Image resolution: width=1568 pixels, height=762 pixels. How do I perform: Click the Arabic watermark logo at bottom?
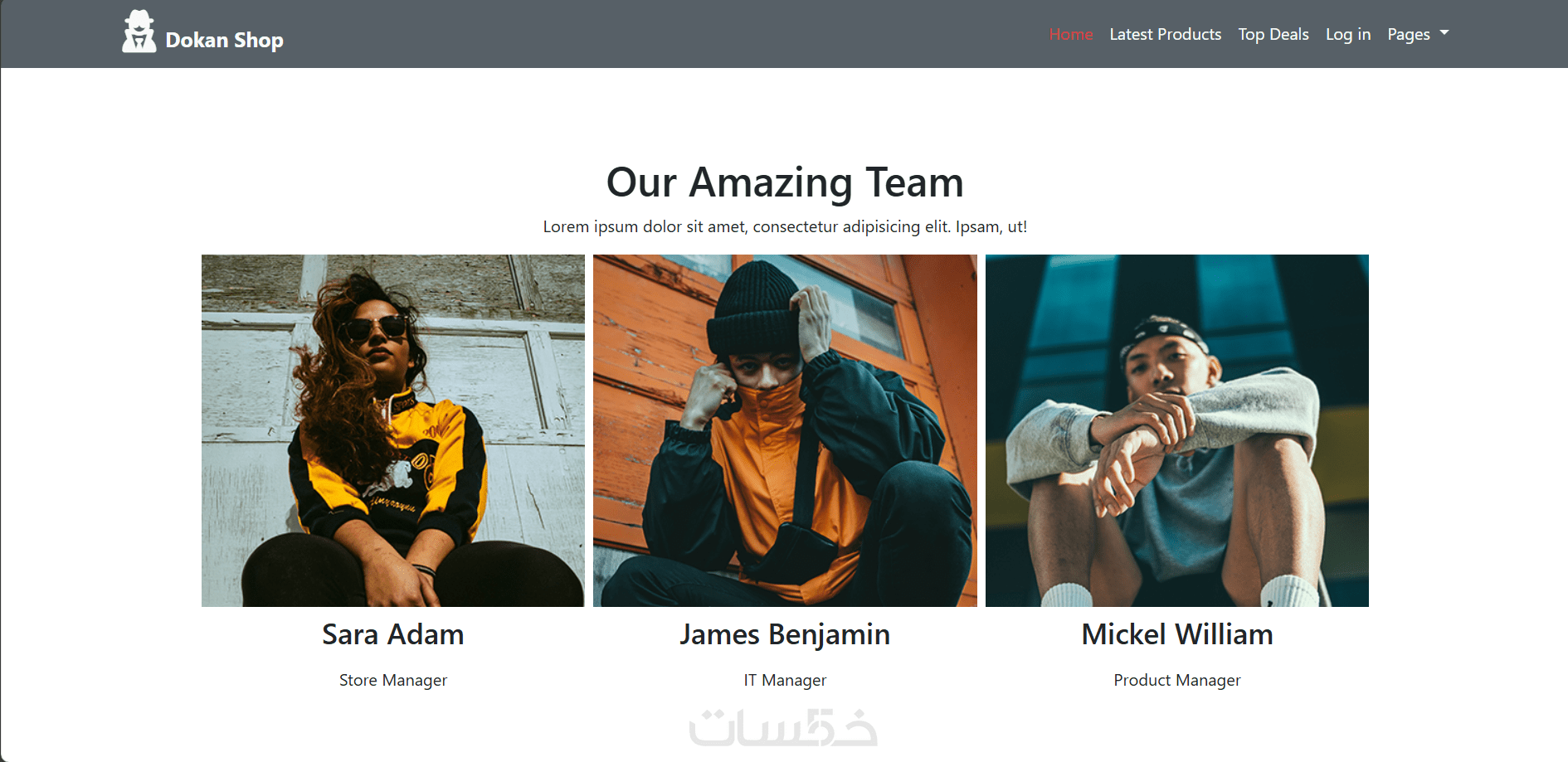click(x=783, y=727)
